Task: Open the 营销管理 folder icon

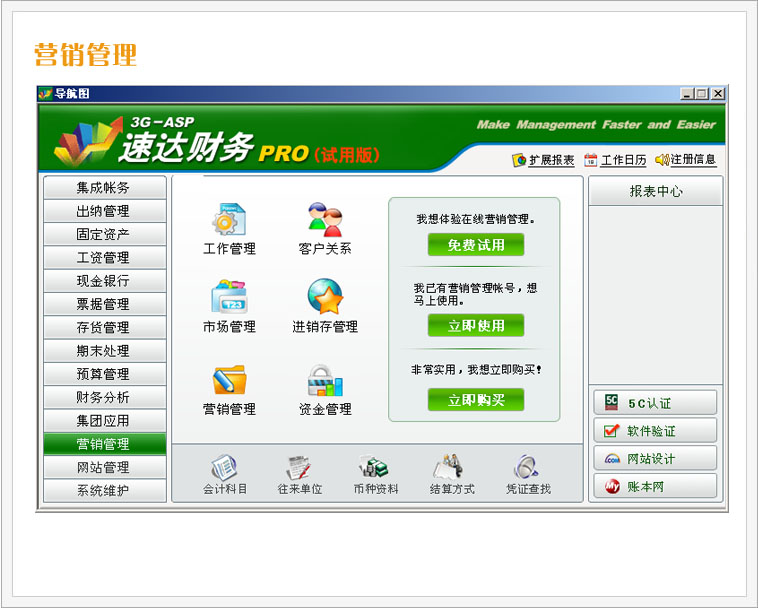Action: 229,380
